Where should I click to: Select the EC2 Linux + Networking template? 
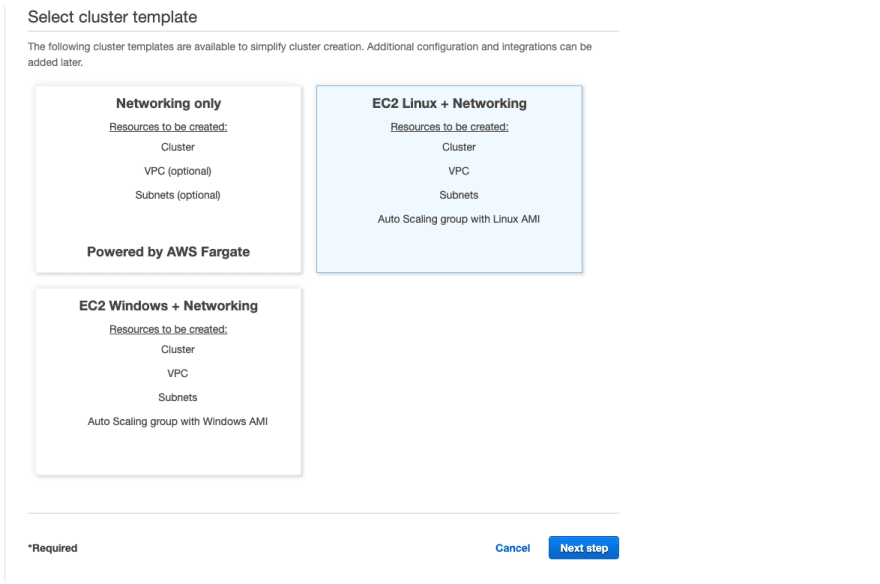coord(449,179)
